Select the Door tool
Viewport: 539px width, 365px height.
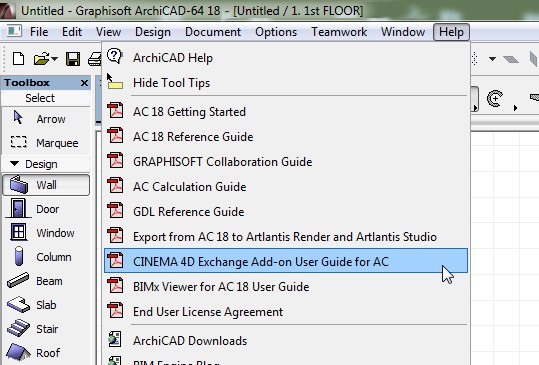pos(46,209)
